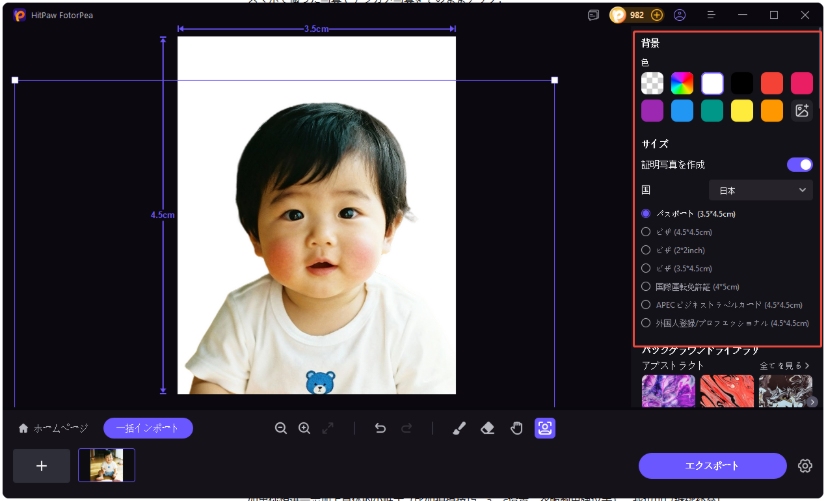The height and width of the screenshot is (501, 826).
Task: Click the fit-to-screen expand icon
Action: (328, 428)
